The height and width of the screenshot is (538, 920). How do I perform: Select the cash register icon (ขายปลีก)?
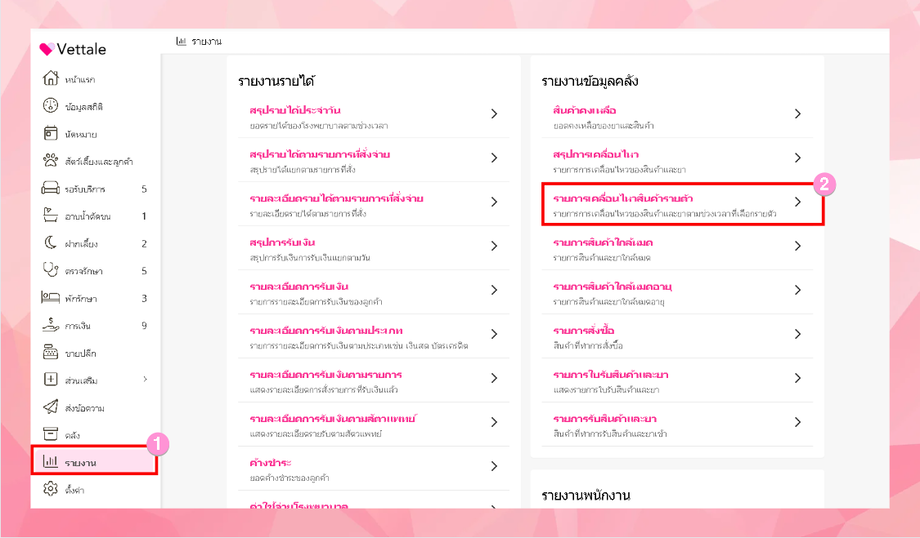[51, 353]
